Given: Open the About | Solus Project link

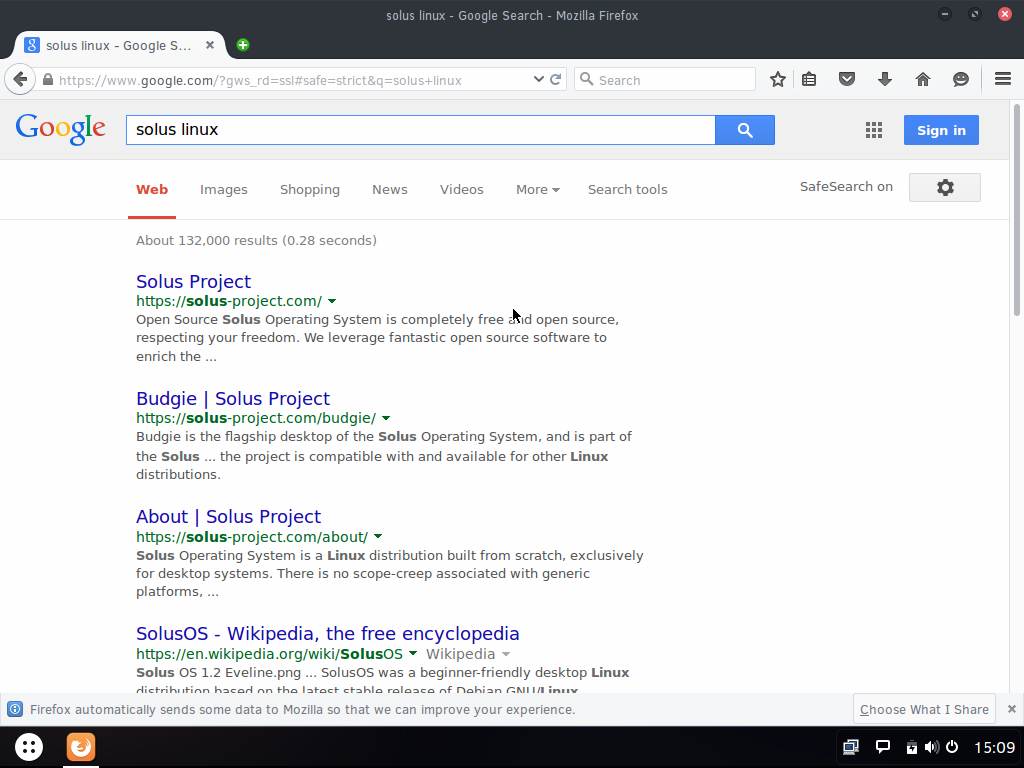Looking at the screenshot, I should (x=229, y=517).
